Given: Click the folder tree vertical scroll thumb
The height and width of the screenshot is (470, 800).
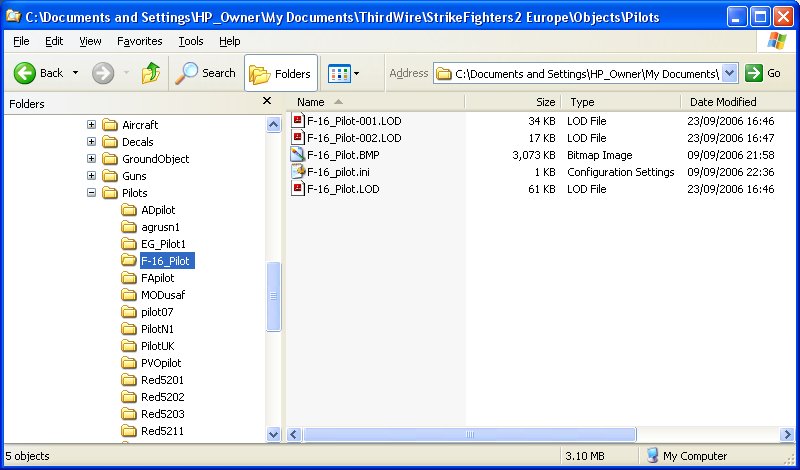Looking at the screenshot, I should 273,296.
